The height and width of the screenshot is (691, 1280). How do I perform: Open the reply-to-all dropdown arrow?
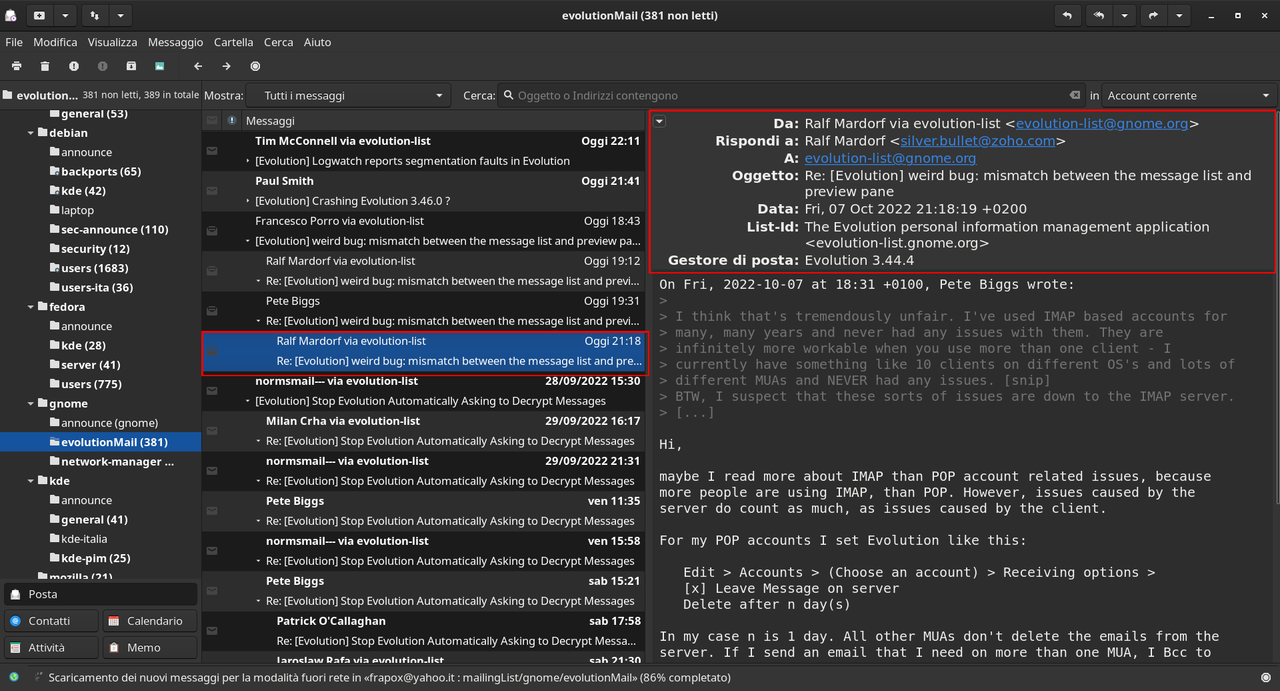[x=1124, y=16]
